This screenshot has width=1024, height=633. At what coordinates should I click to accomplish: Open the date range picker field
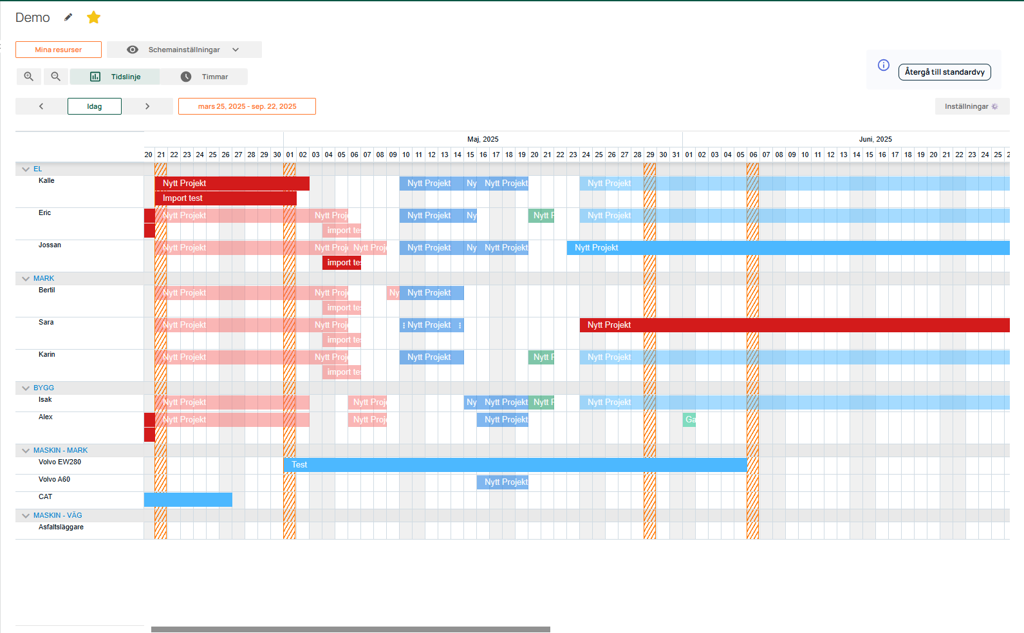(247, 106)
